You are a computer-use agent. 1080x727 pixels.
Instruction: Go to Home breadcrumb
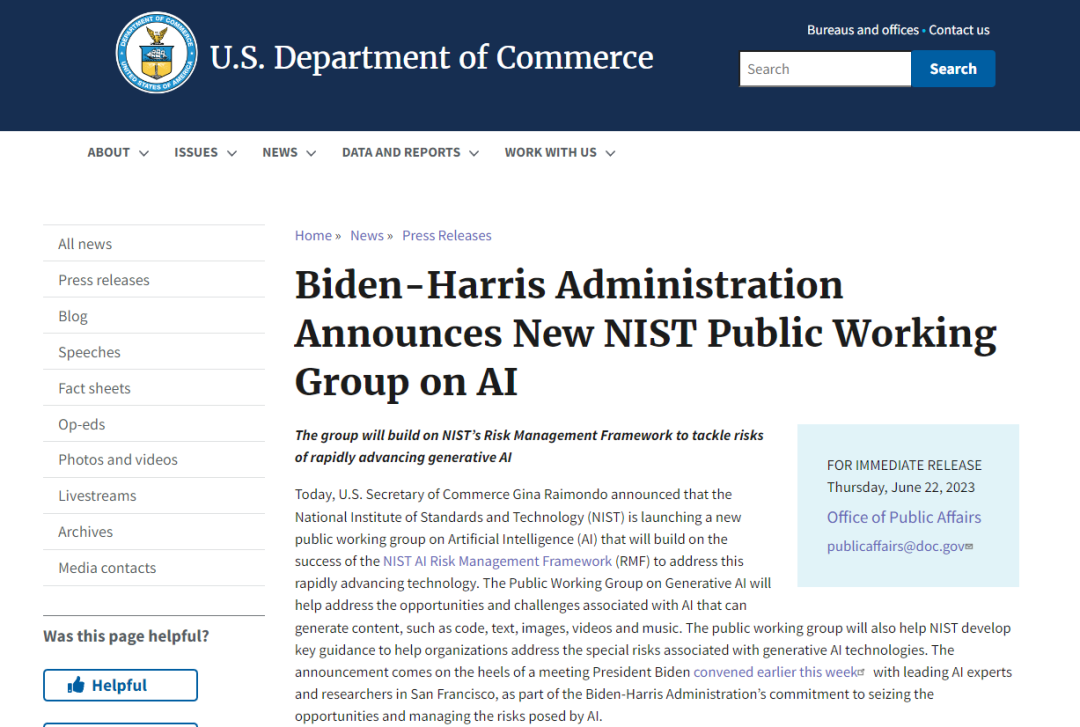(x=313, y=236)
